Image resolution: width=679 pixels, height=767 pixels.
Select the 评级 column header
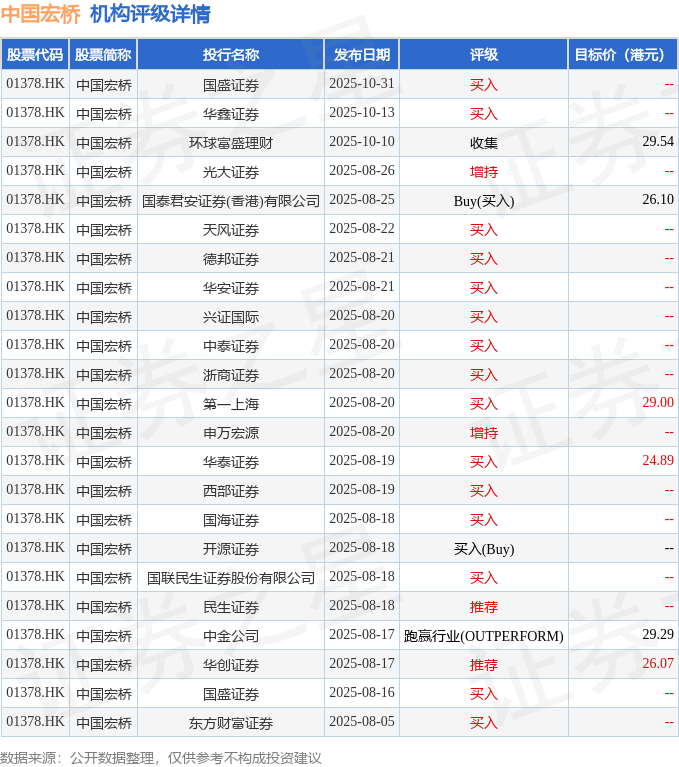click(484, 55)
